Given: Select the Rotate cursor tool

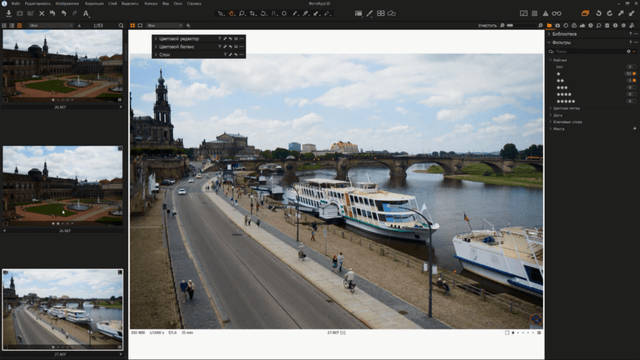Looking at the screenshot, I should [263, 13].
